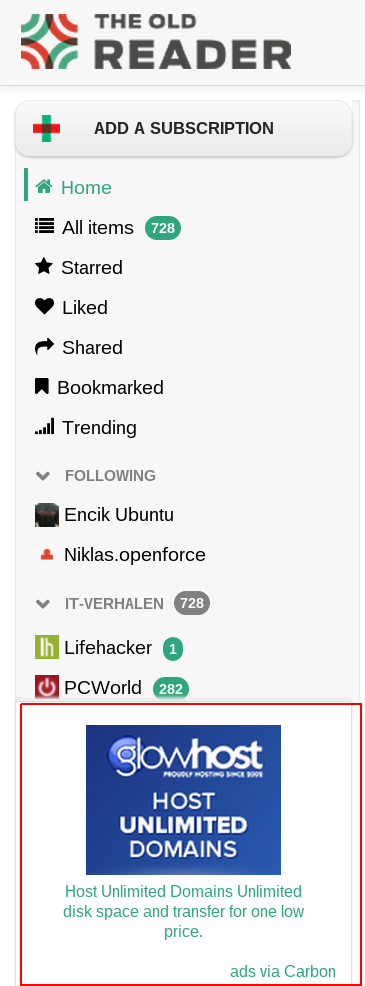Click the 728 unread badge on All items
This screenshot has height=986, width=365.
pyautogui.click(x=163, y=228)
